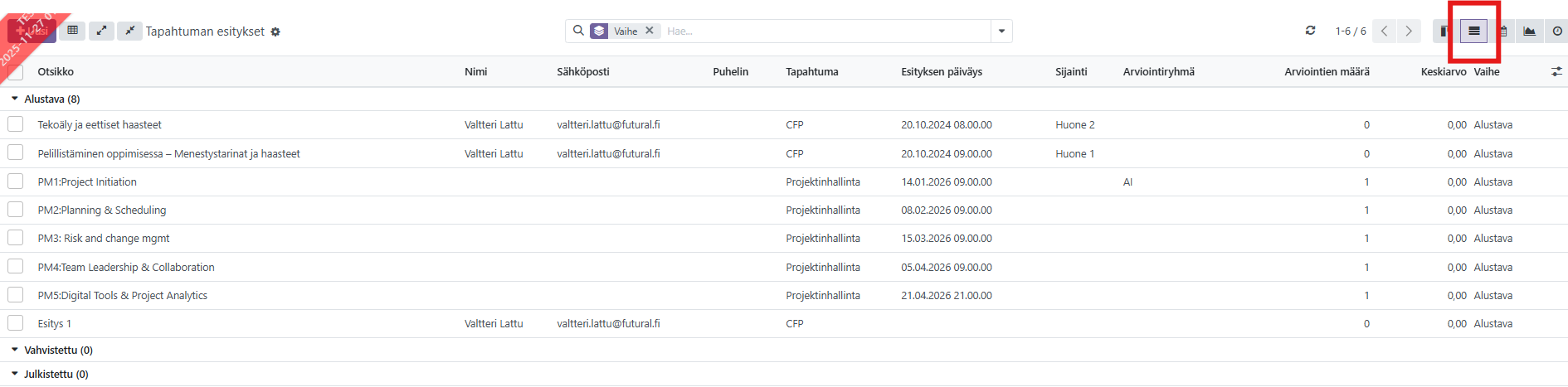Image resolution: width=1568 pixels, height=387 pixels.
Task: Sort by the Otsikko column header
Action: tap(56, 72)
